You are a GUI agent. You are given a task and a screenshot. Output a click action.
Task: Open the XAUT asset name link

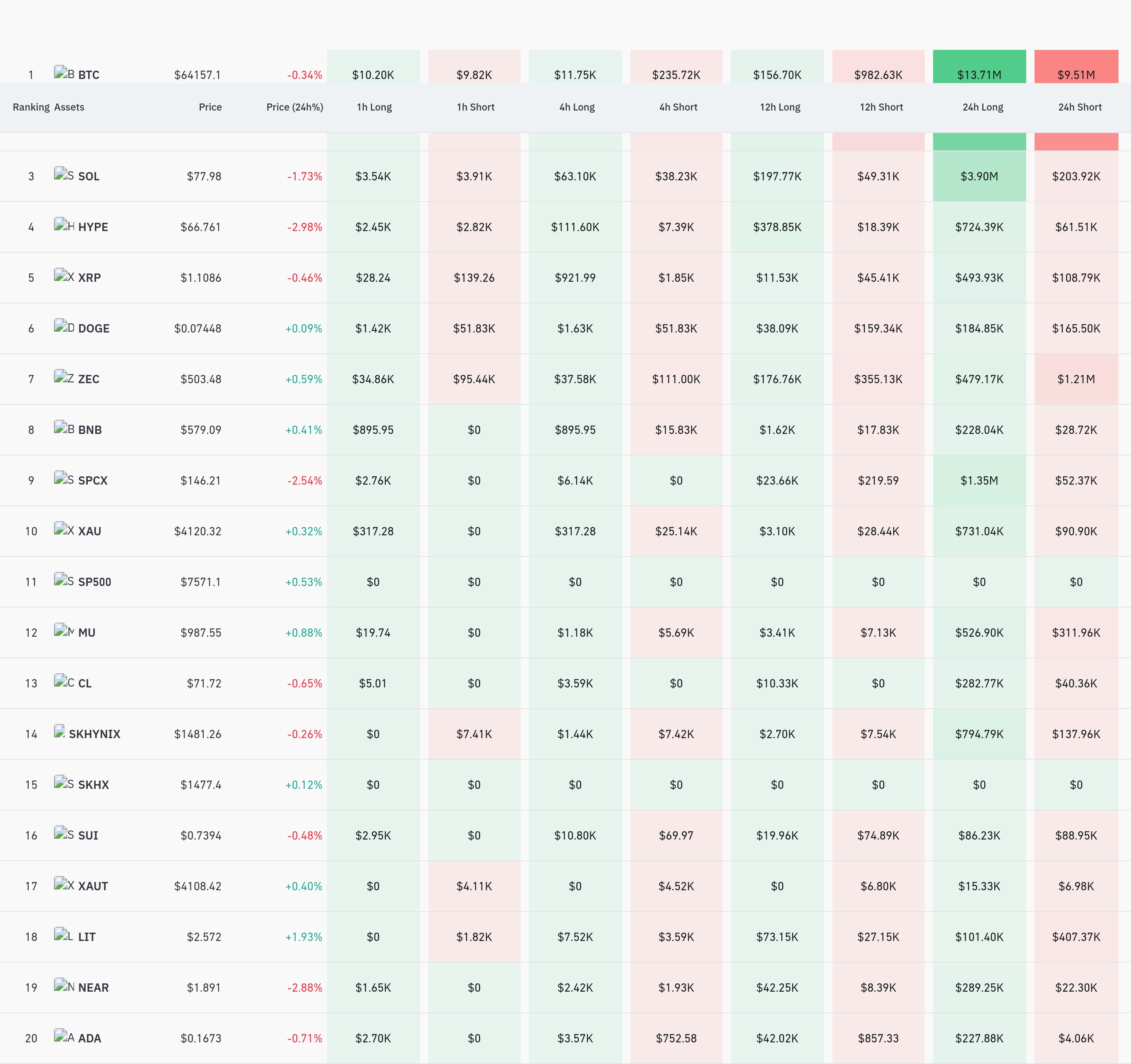93,886
